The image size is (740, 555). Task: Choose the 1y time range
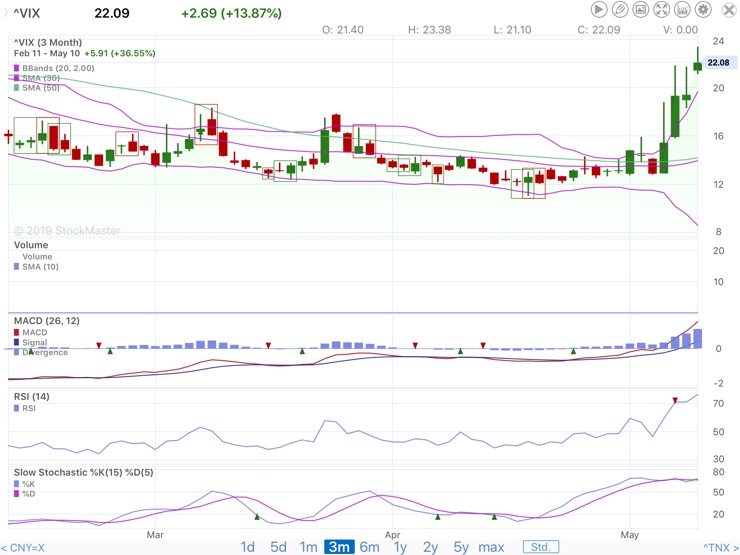click(400, 547)
